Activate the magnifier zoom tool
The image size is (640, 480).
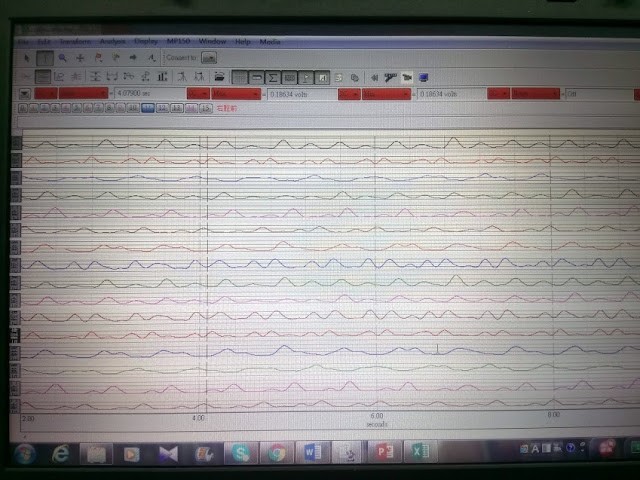(62, 59)
